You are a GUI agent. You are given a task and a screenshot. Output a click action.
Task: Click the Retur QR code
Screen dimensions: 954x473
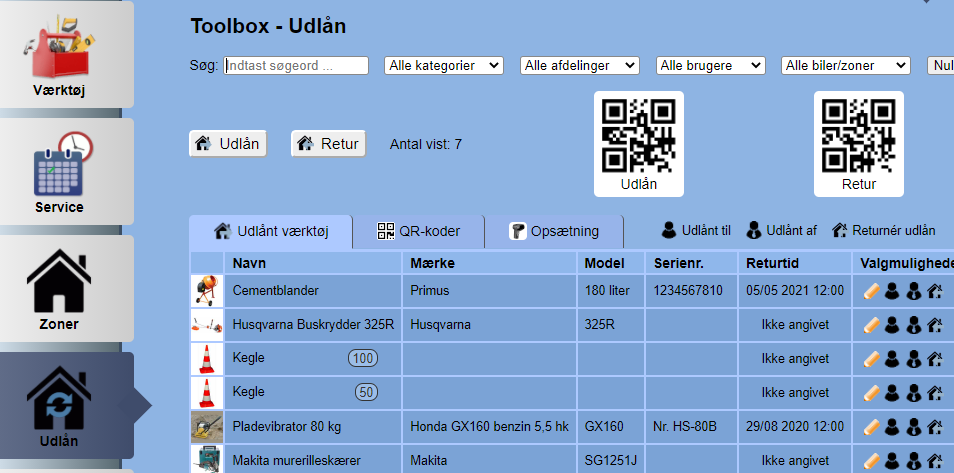pos(858,144)
